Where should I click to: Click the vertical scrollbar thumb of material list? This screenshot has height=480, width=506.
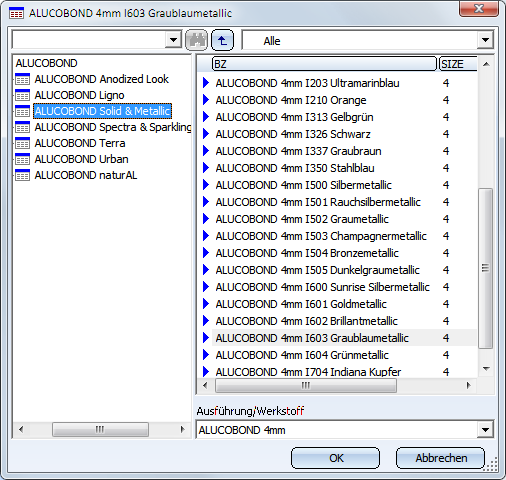click(x=485, y=268)
